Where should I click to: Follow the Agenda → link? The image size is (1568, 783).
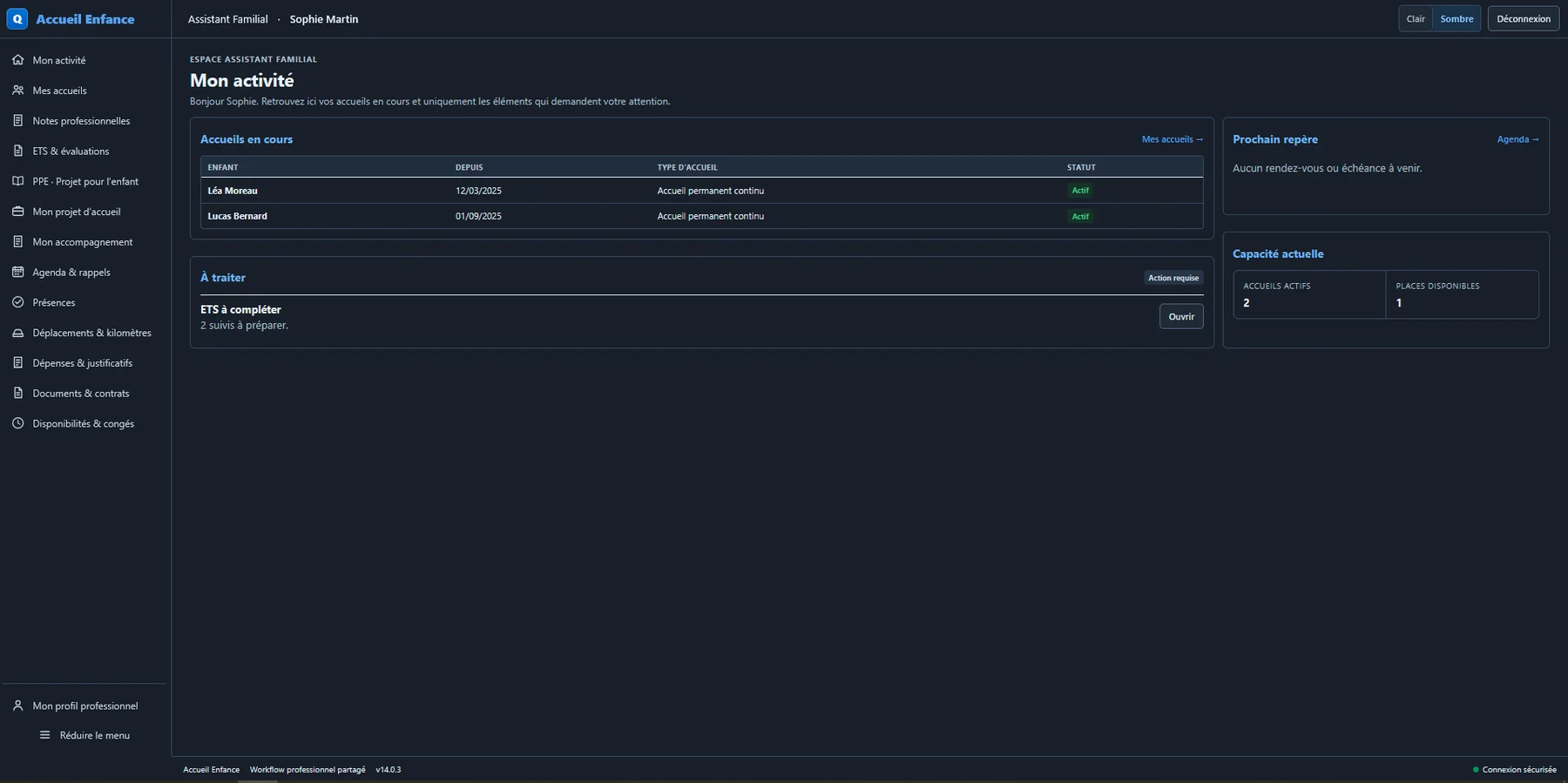pos(1517,139)
